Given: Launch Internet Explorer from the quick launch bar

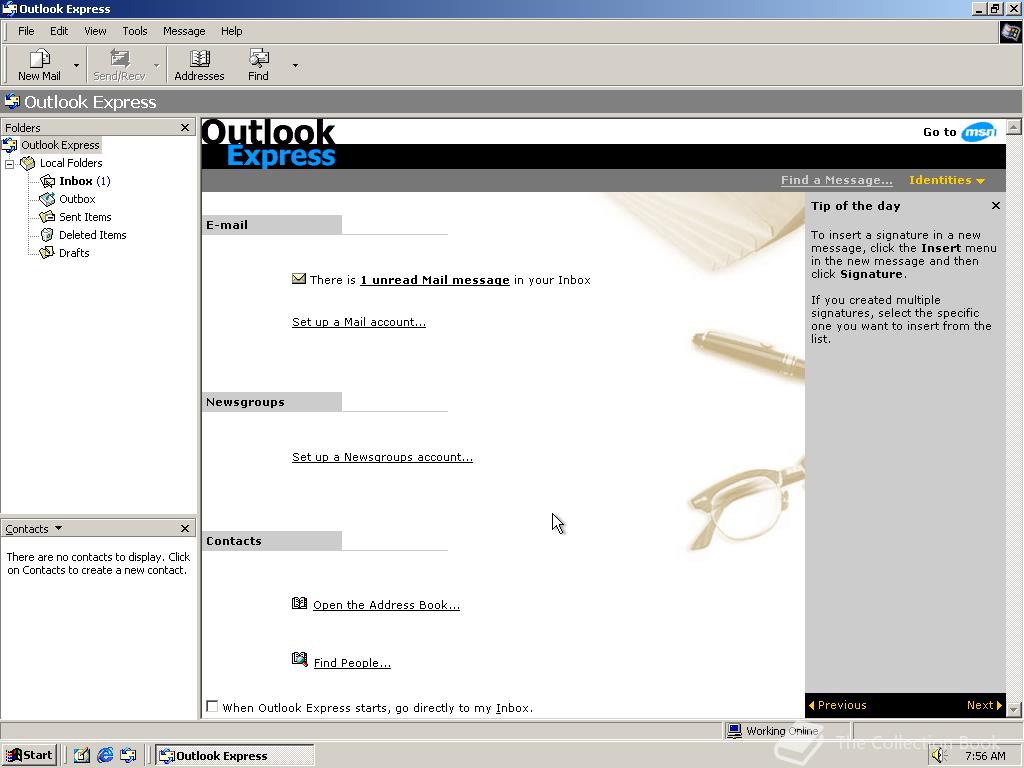Looking at the screenshot, I should pyautogui.click(x=104, y=755).
